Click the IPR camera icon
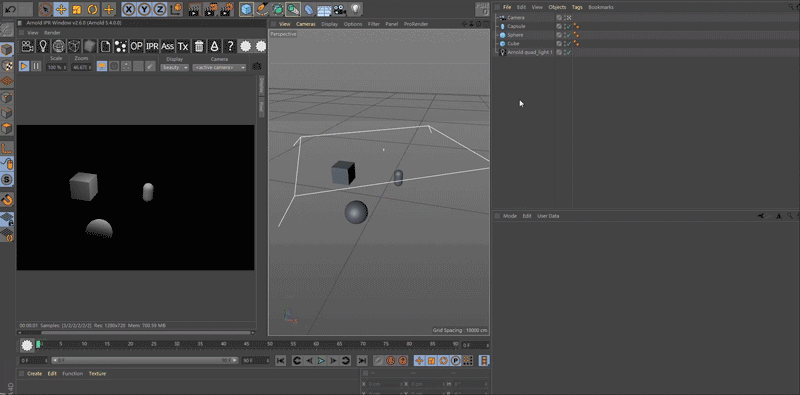Viewport: 800px width, 395px height. (28, 46)
